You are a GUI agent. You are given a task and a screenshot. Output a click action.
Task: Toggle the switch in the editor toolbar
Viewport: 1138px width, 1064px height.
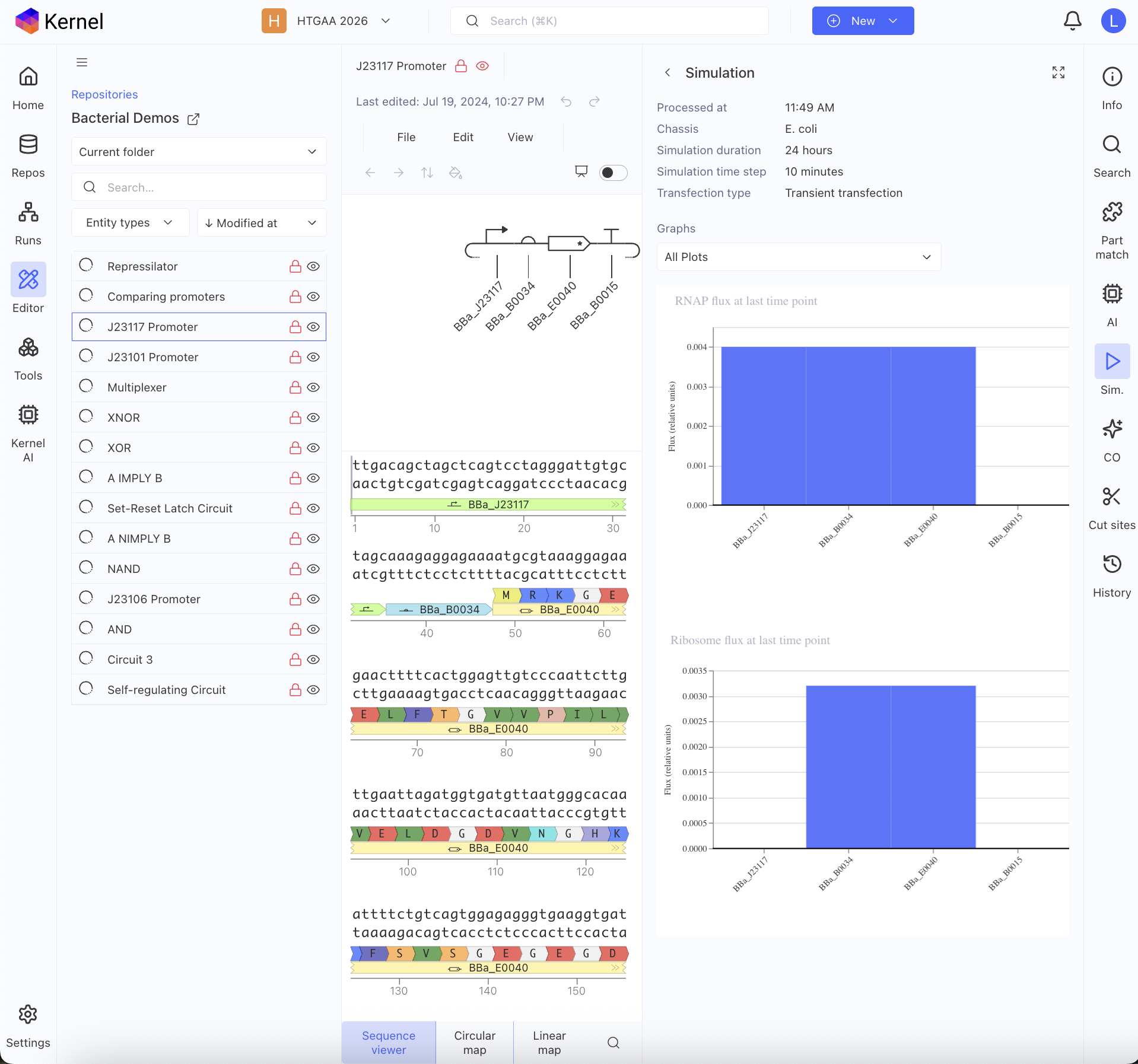click(613, 173)
